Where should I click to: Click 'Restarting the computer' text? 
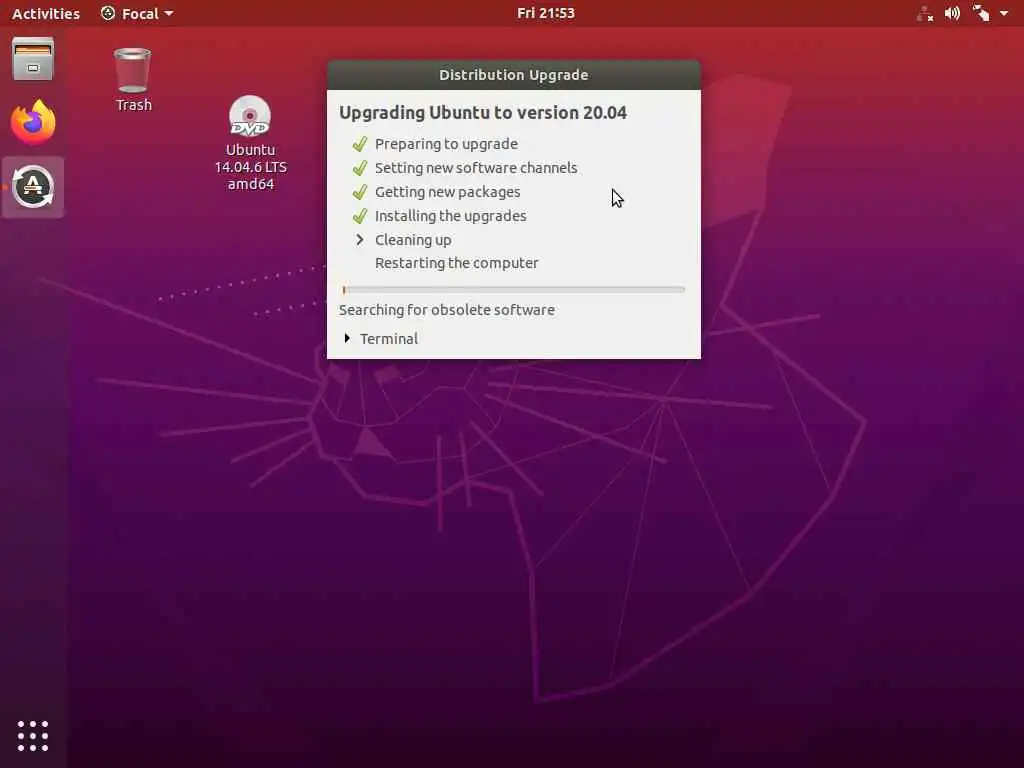[x=456, y=263]
